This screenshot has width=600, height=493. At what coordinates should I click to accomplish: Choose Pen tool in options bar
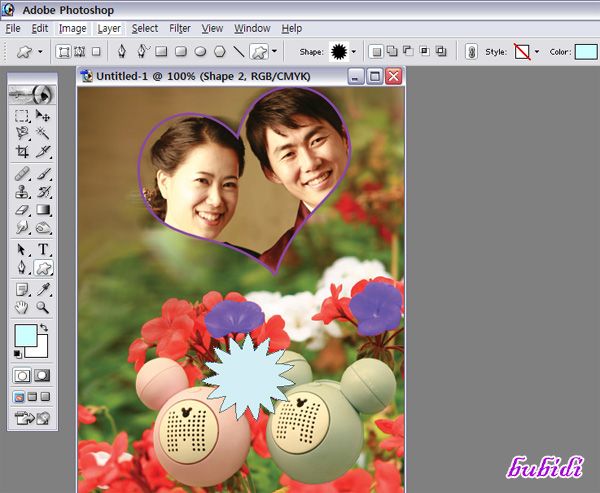click(x=122, y=51)
